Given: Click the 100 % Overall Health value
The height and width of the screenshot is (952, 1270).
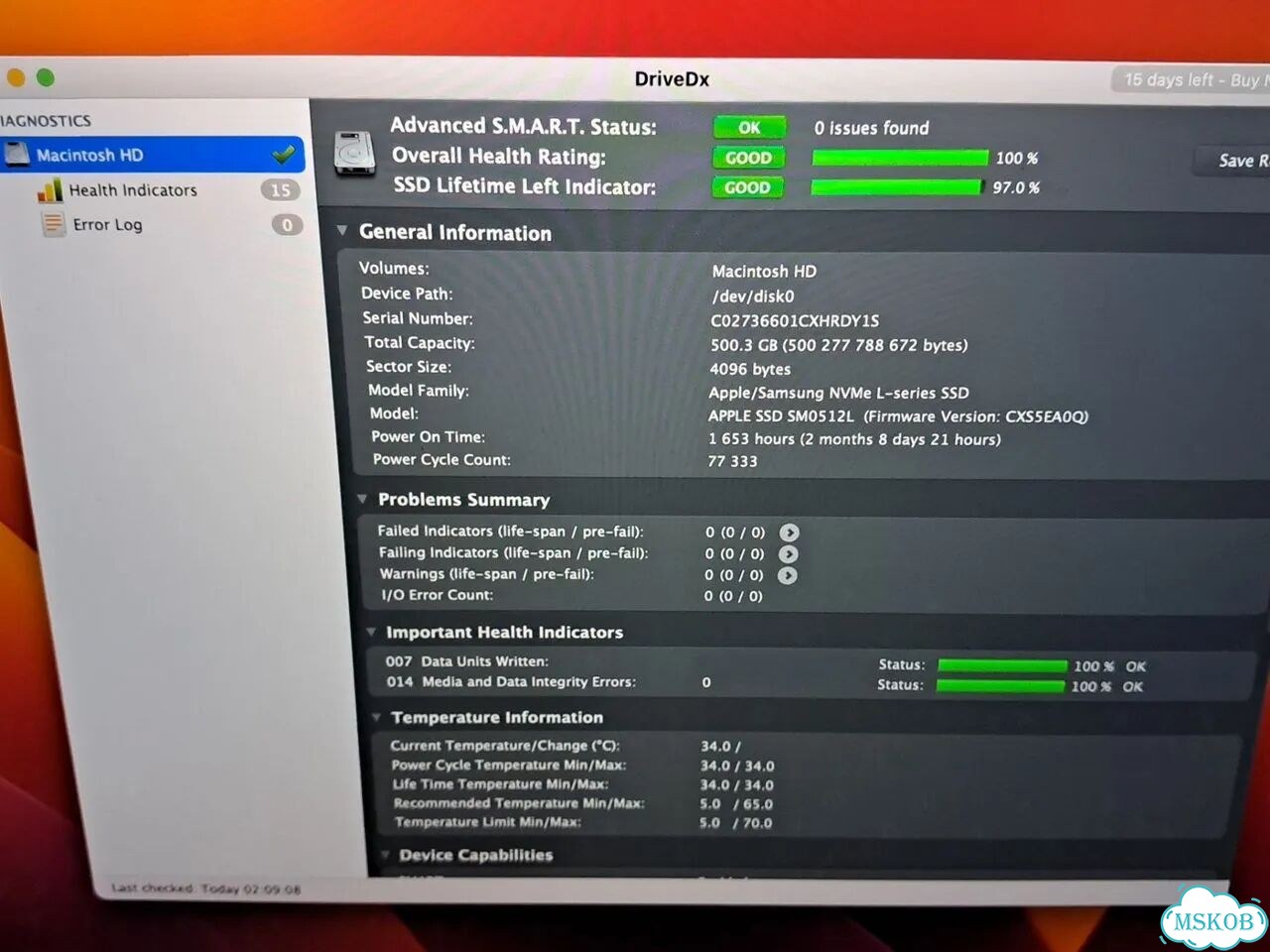Looking at the screenshot, I should (1017, 159).
